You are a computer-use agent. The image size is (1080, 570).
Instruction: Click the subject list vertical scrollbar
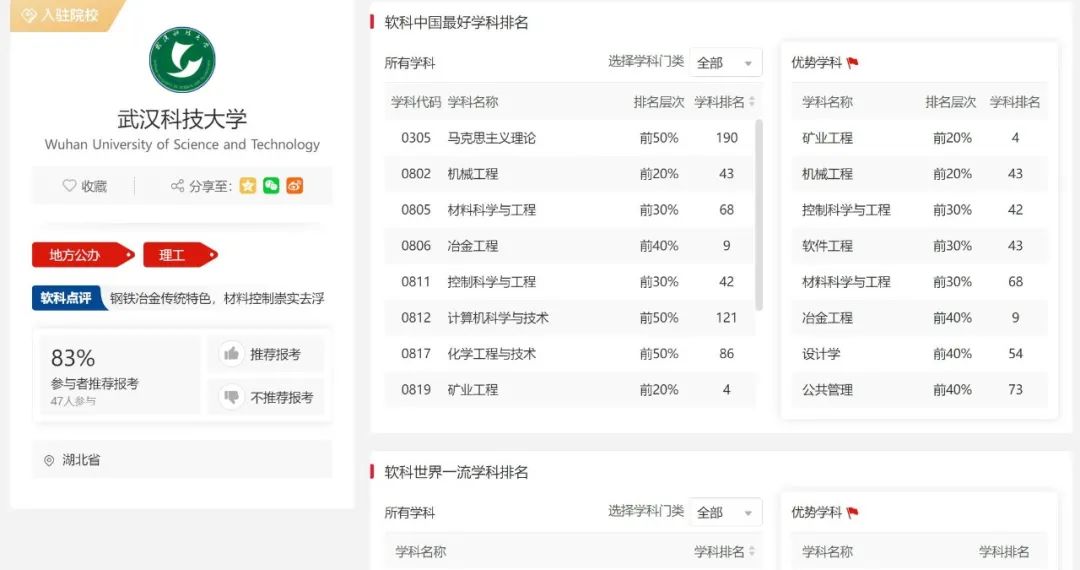[x=759, y=215]
